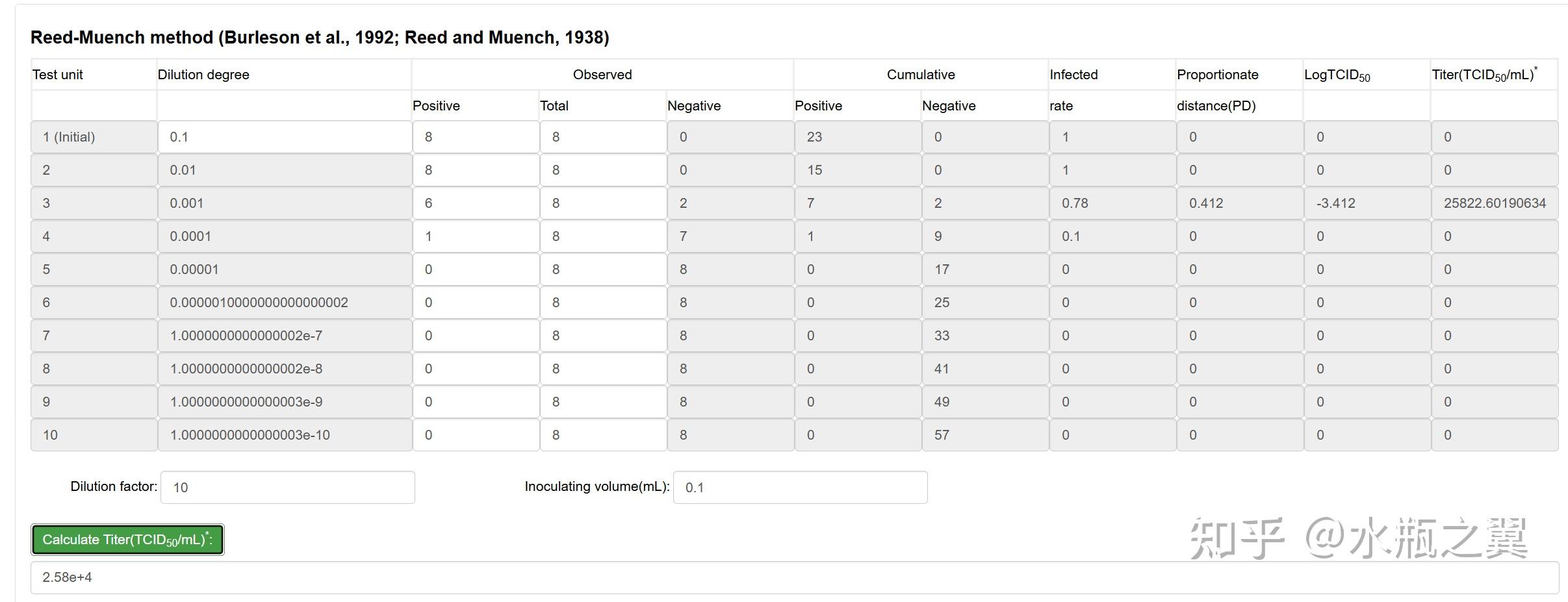Click the proportionate distance 0.412 cell
The width and height of the screenshot is (1568, 602).
coord(1240,203)
